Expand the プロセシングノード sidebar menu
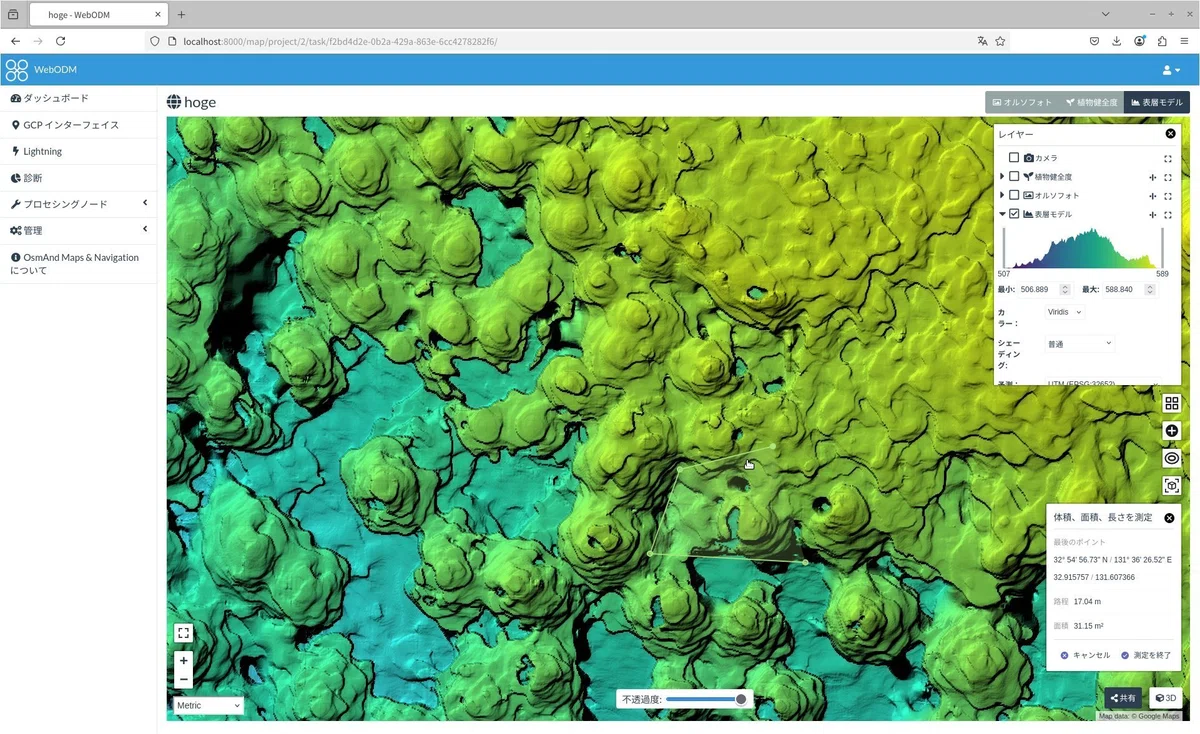Viewport: 1200px width, 734px height. click(78, 204)
